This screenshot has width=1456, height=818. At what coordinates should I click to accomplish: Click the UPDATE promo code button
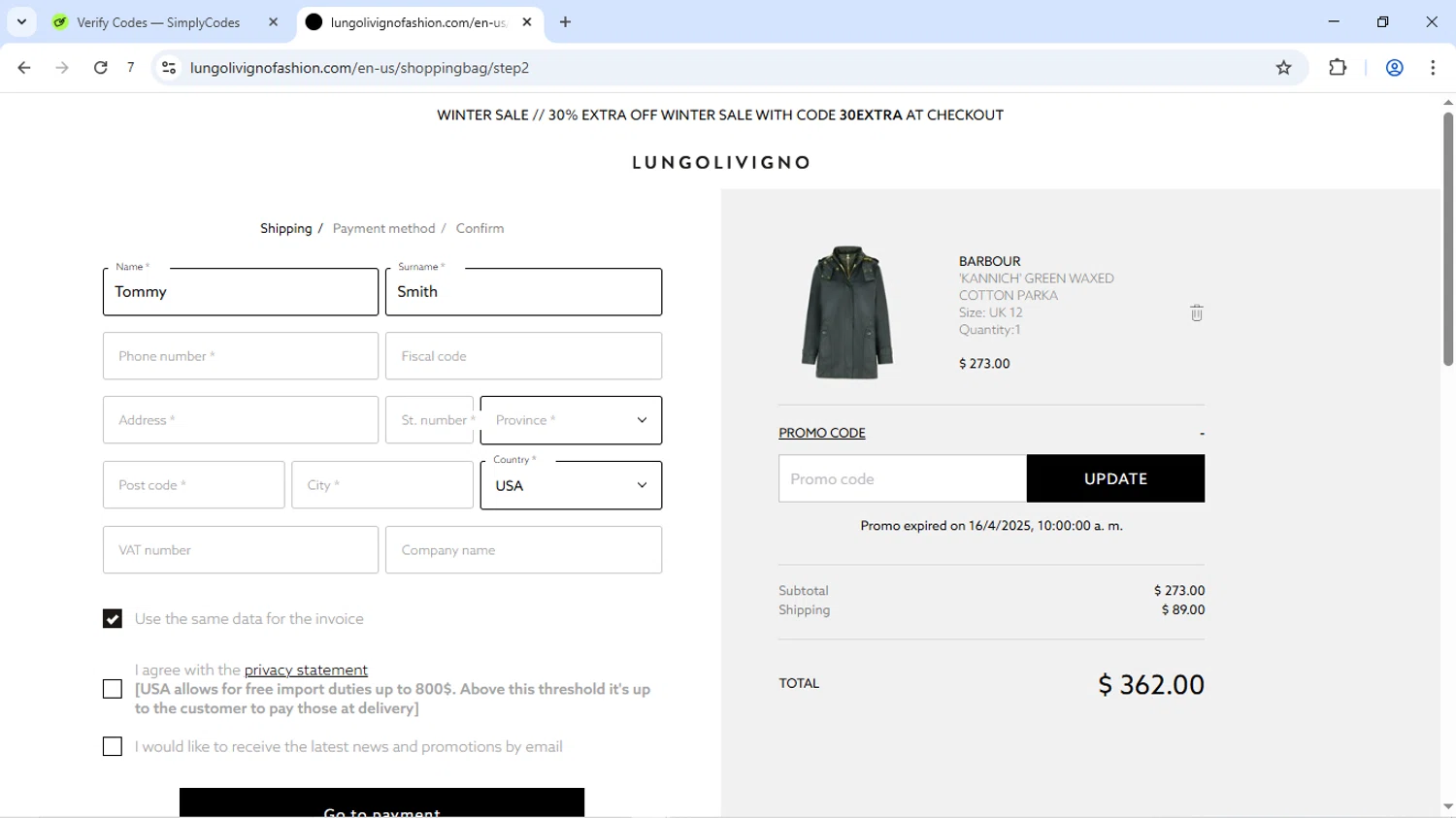click(1115, 478)
